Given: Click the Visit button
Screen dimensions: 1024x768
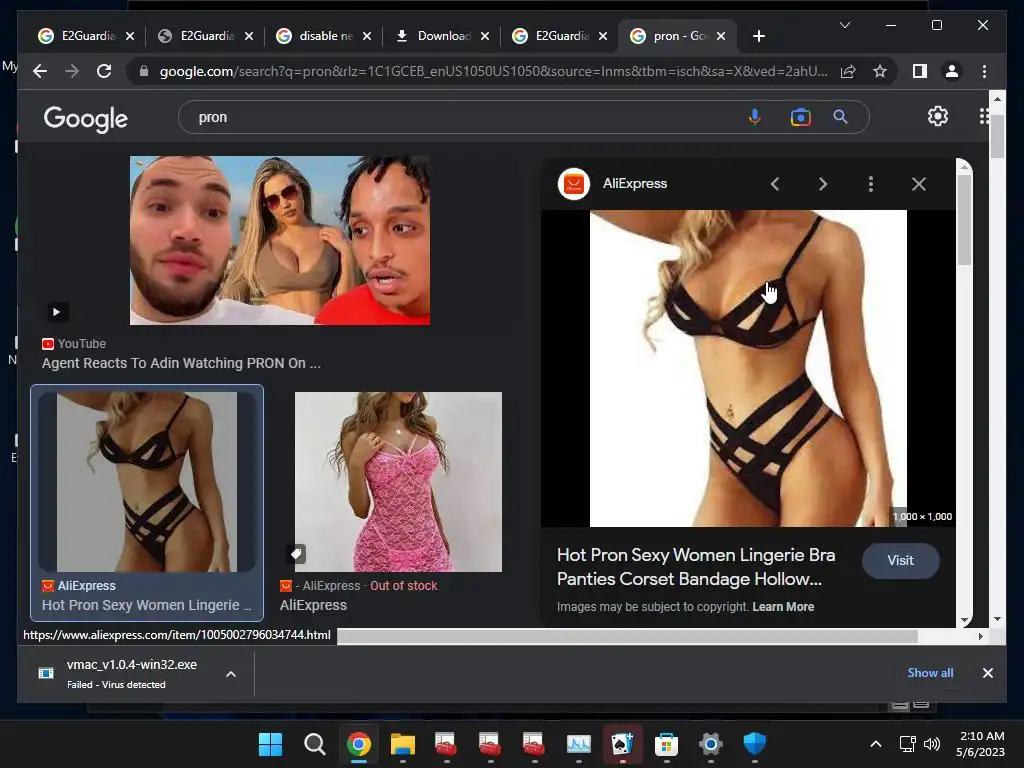Looking at the screenshot, I should tap(901, 560).
